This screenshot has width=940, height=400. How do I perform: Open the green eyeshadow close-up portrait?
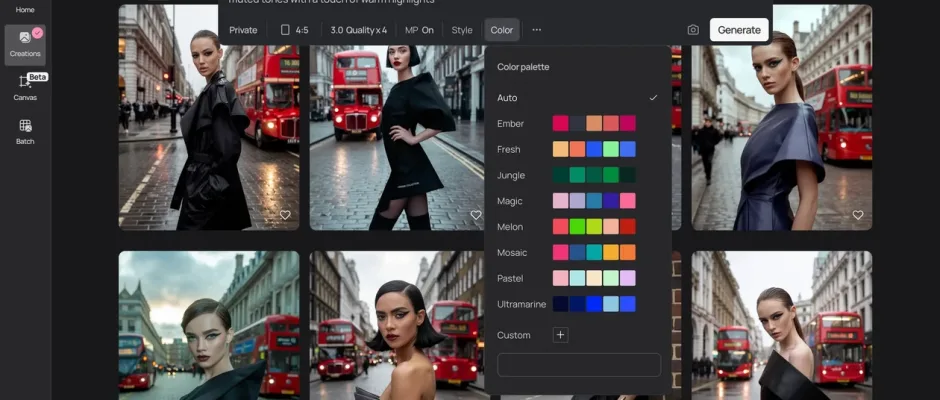tap(209, 325)
